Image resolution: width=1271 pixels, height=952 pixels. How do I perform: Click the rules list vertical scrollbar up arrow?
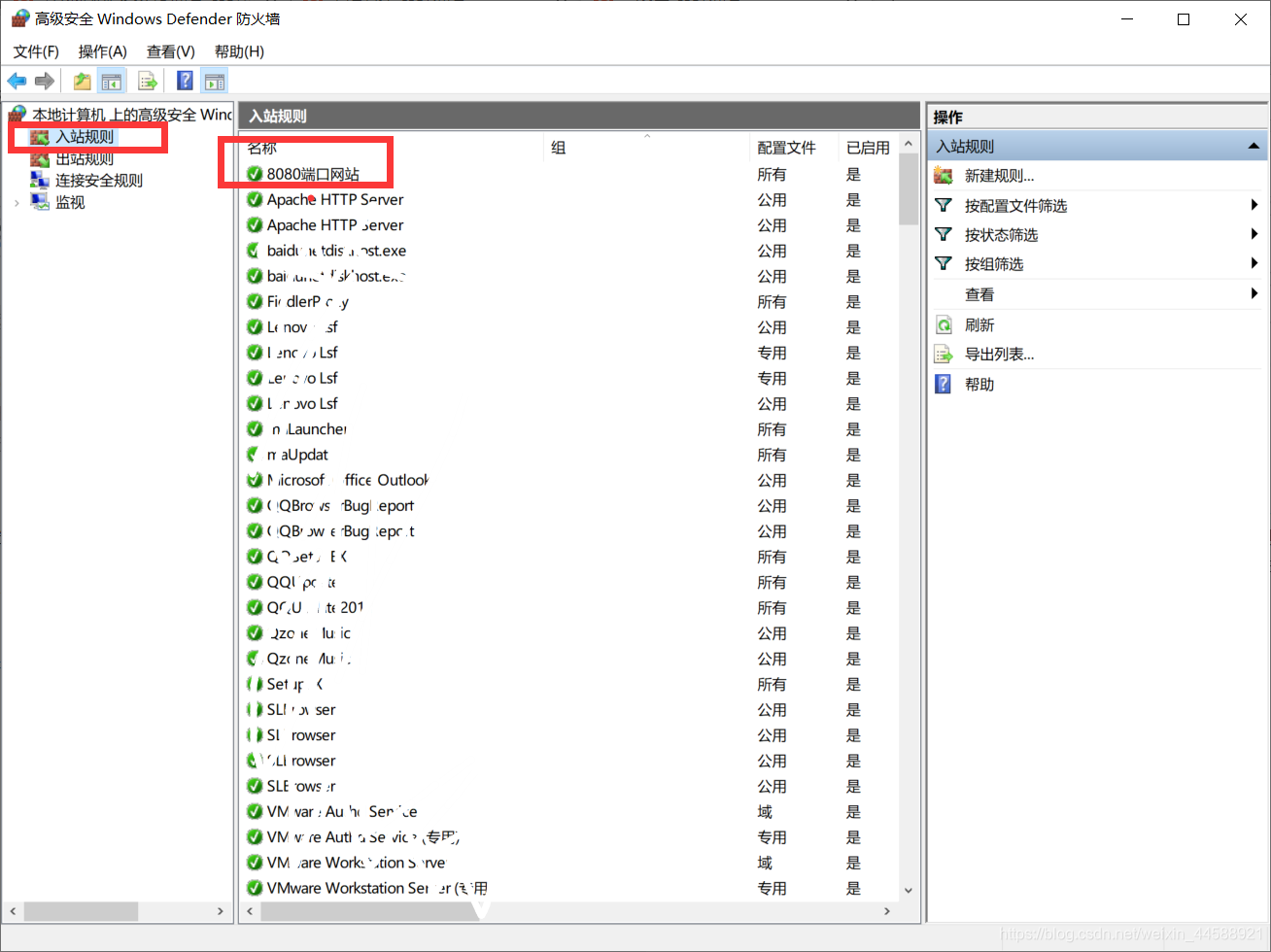909,144
